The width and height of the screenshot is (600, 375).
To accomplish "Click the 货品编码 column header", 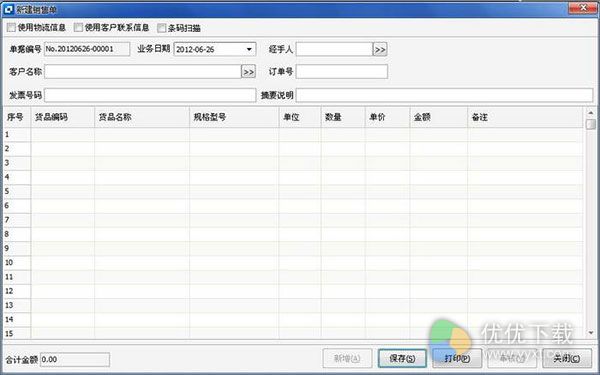I will coord(63,117).
